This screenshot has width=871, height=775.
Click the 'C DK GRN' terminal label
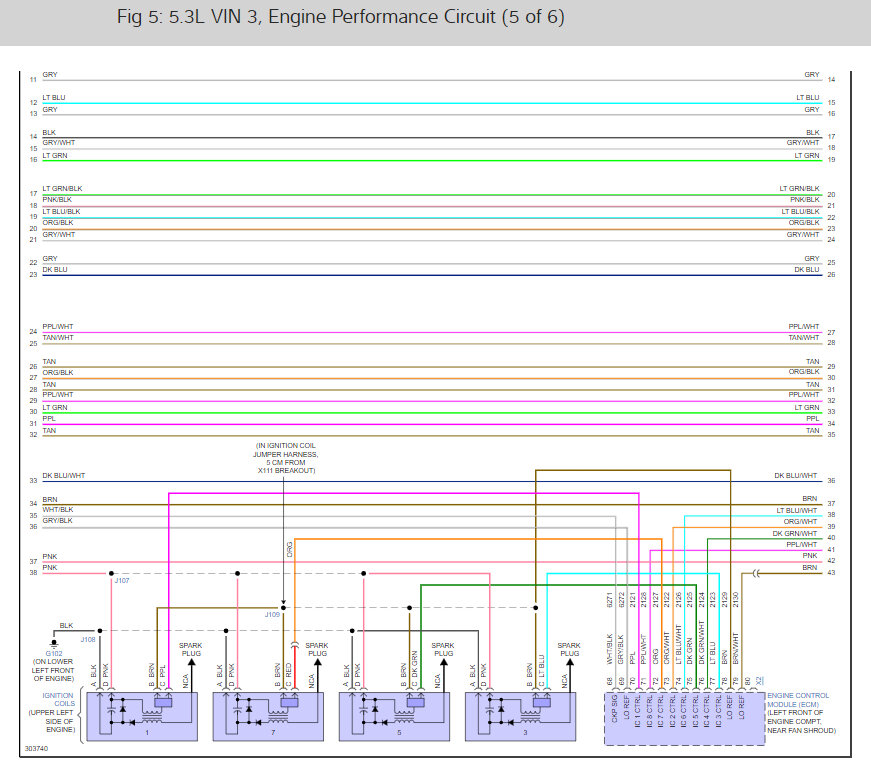415,668
